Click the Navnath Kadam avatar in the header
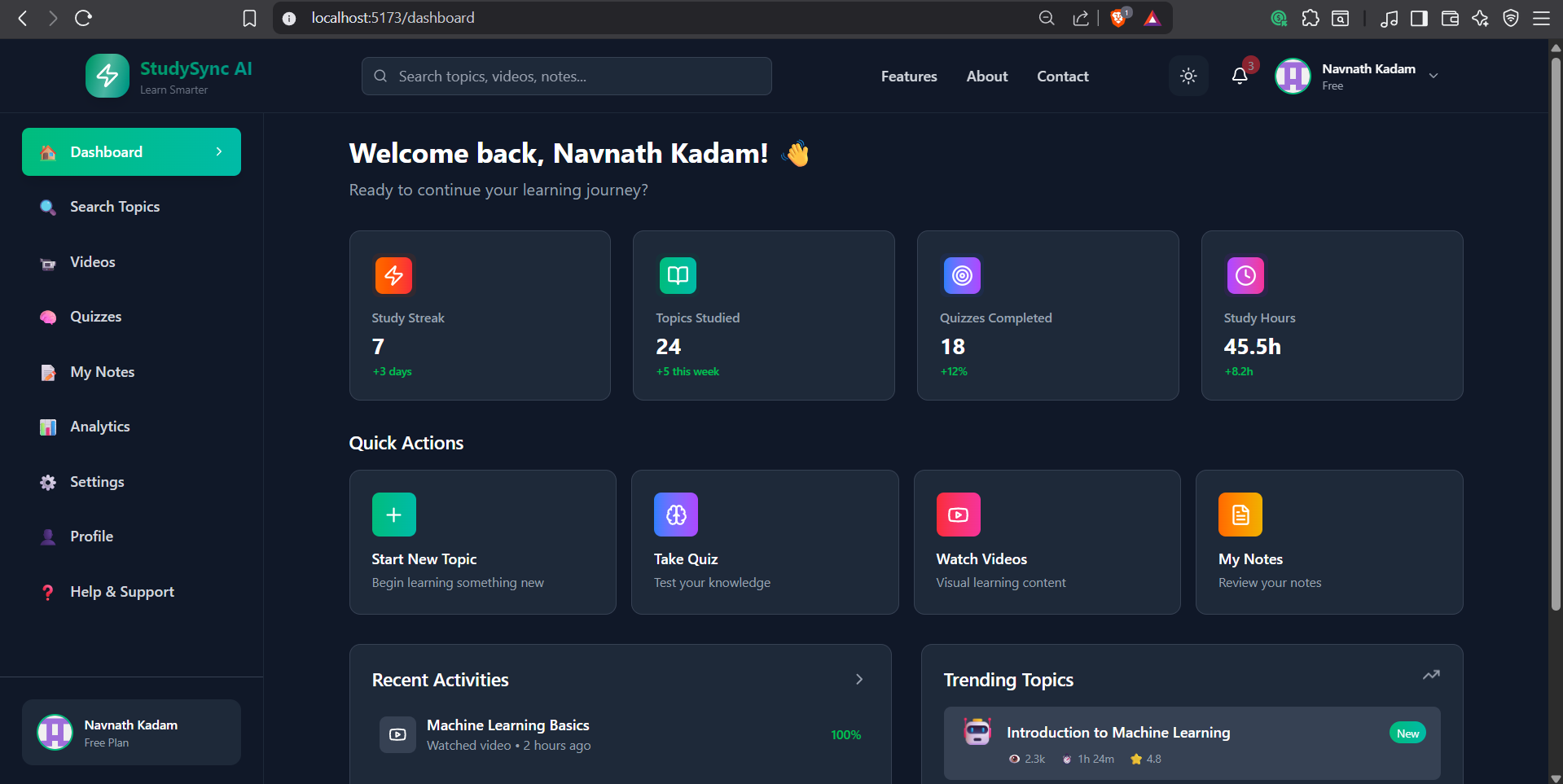 (x=1293, y=76)
